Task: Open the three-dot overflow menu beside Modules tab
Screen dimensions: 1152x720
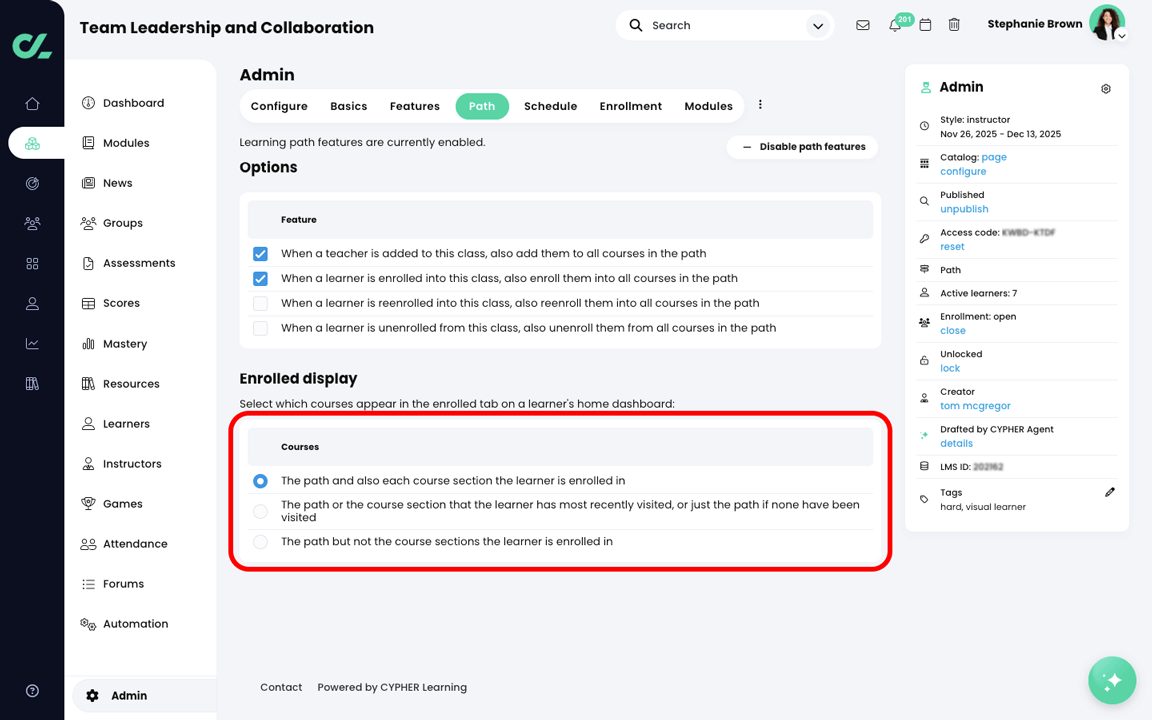Action: click(x=760, y=105)
